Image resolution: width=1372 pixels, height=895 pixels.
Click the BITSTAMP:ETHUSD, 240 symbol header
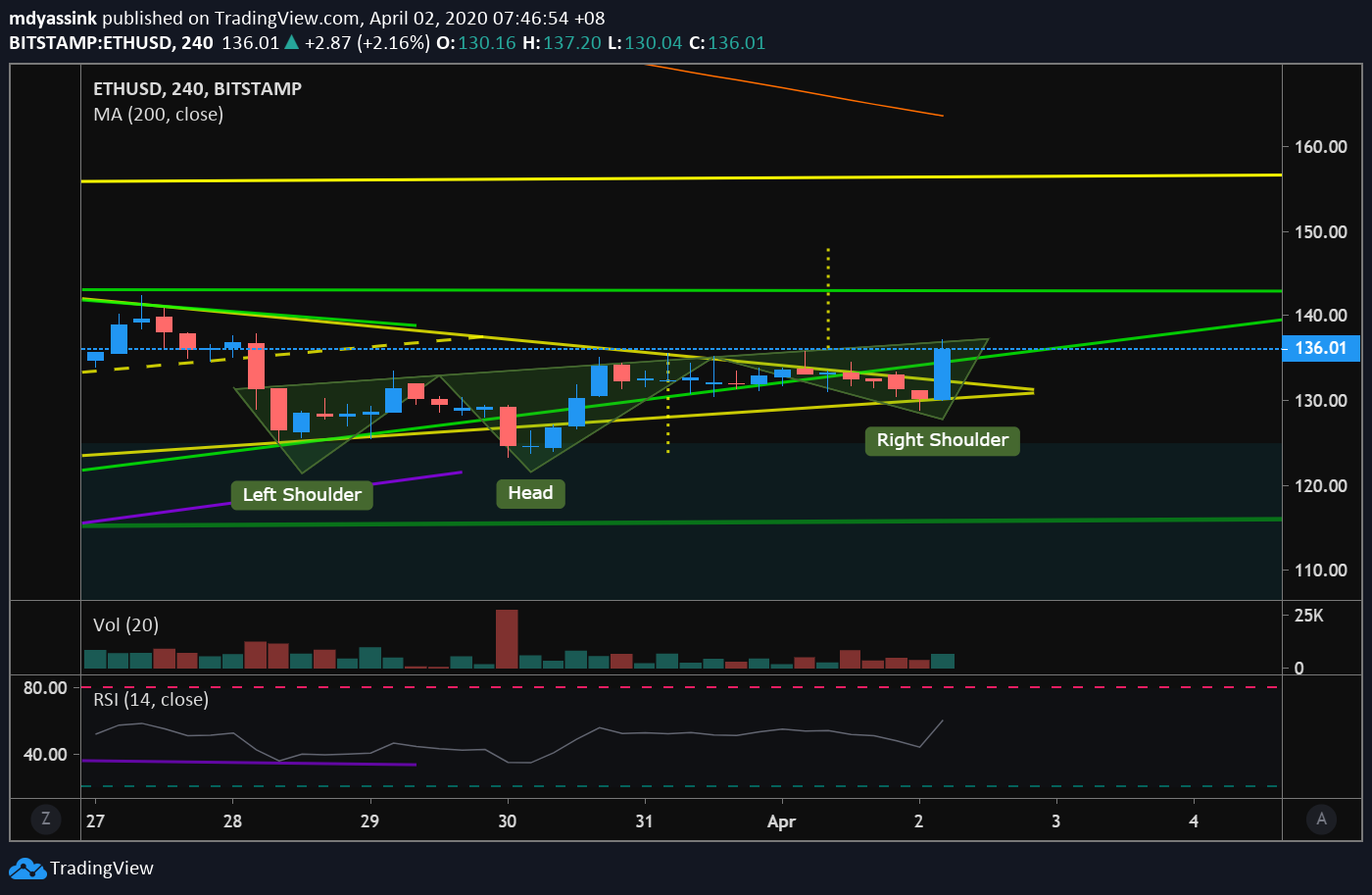tap(111, 42)
